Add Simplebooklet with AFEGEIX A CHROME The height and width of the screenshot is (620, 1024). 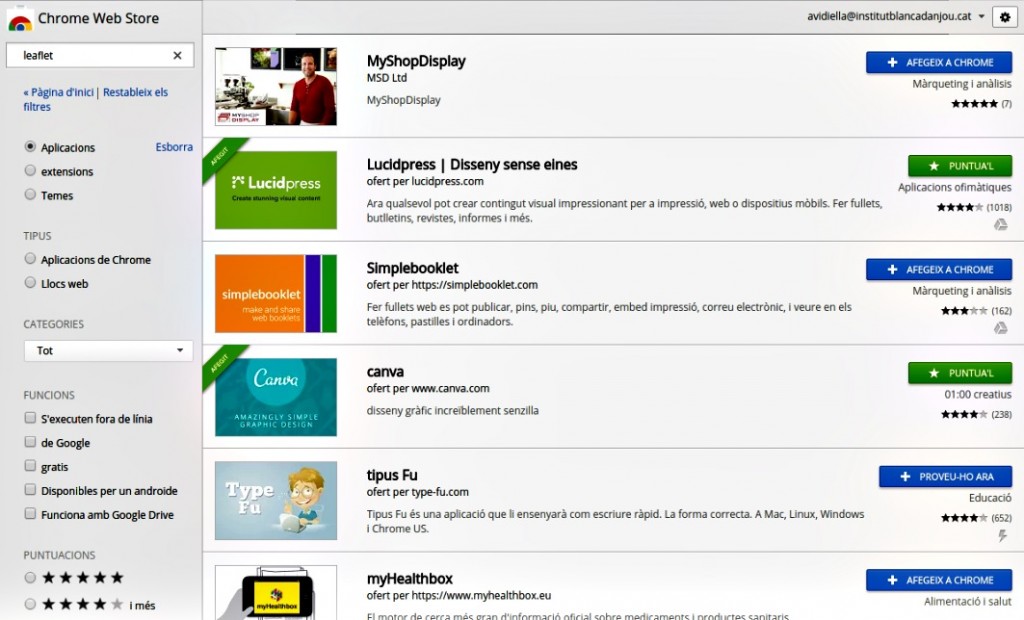(x=939, y=270)
